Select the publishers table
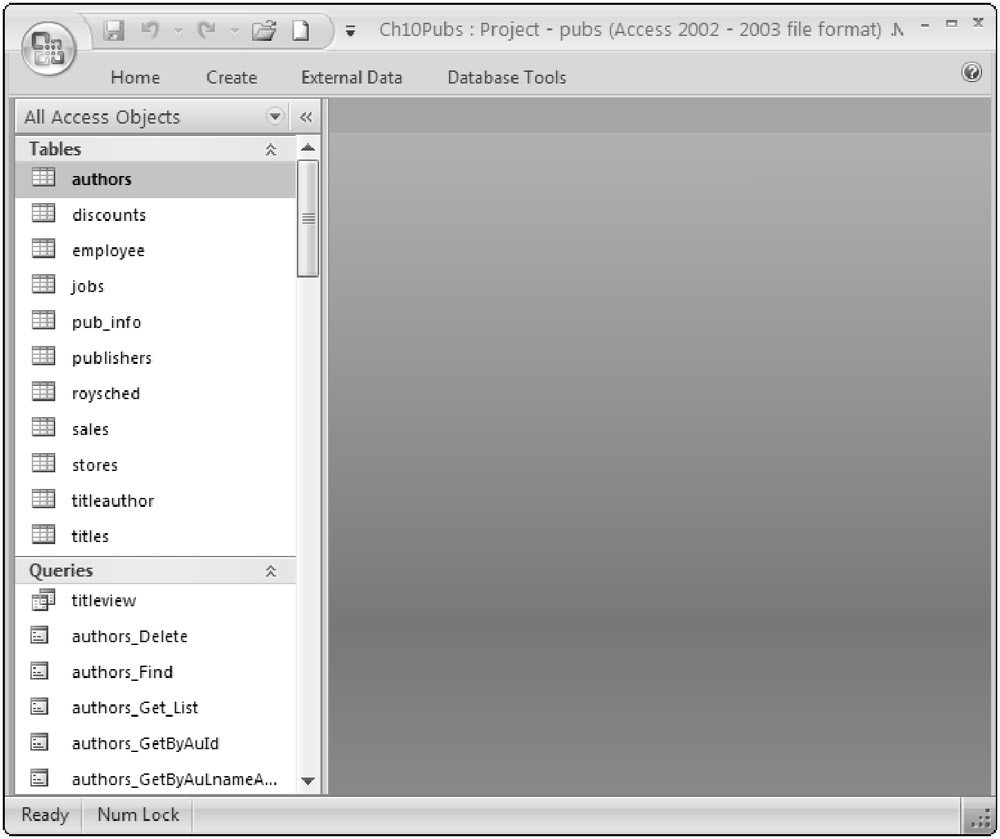This screenshot has width=1000, height=839. [111, 358]
